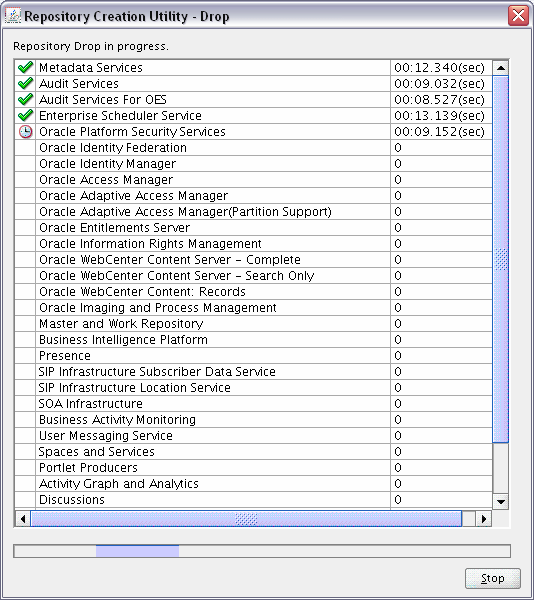The width and height of the screenshot is (534, 600).
Task: Select the Metadata Services row
Action: (253, 68)
